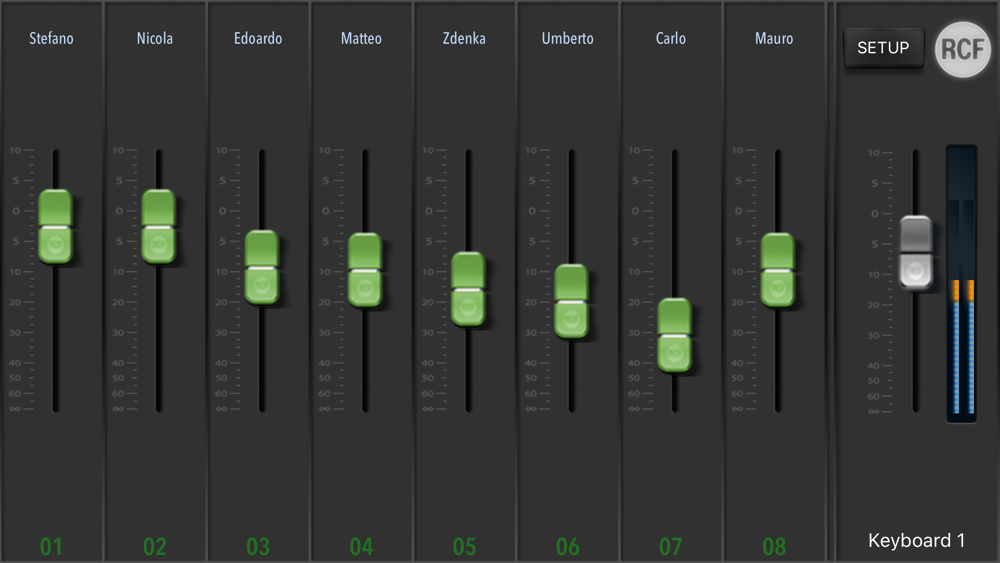1000x563 pixels.
Task: Click the round RCF logo icon
Action: click(962, 49)
